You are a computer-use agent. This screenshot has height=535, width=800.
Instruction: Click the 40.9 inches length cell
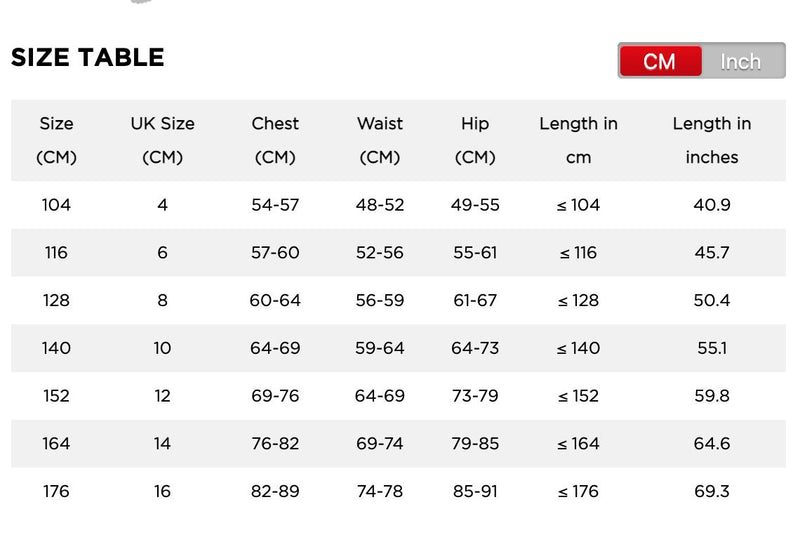point(712,205)
